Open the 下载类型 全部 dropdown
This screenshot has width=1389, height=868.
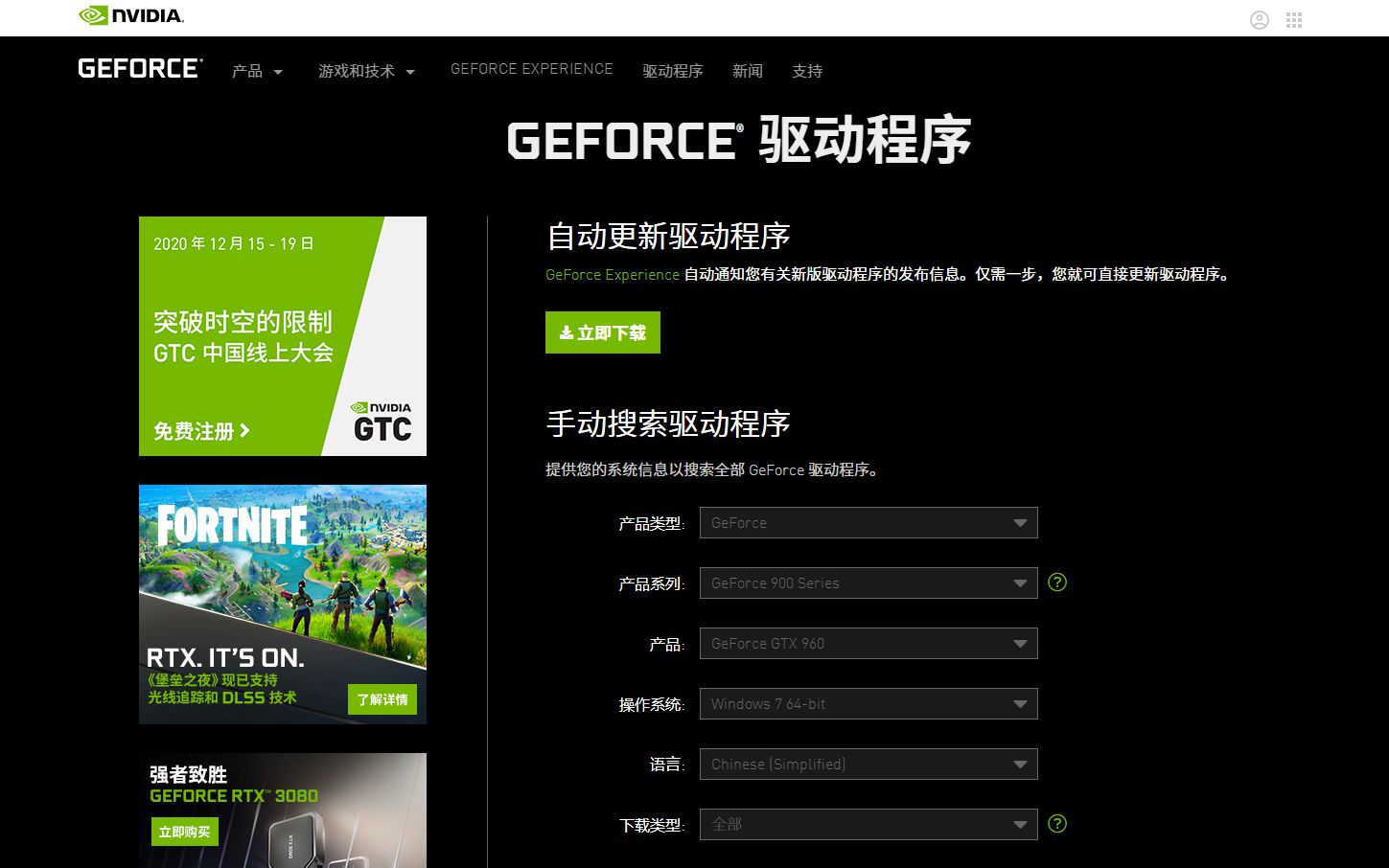coord(868,825)
